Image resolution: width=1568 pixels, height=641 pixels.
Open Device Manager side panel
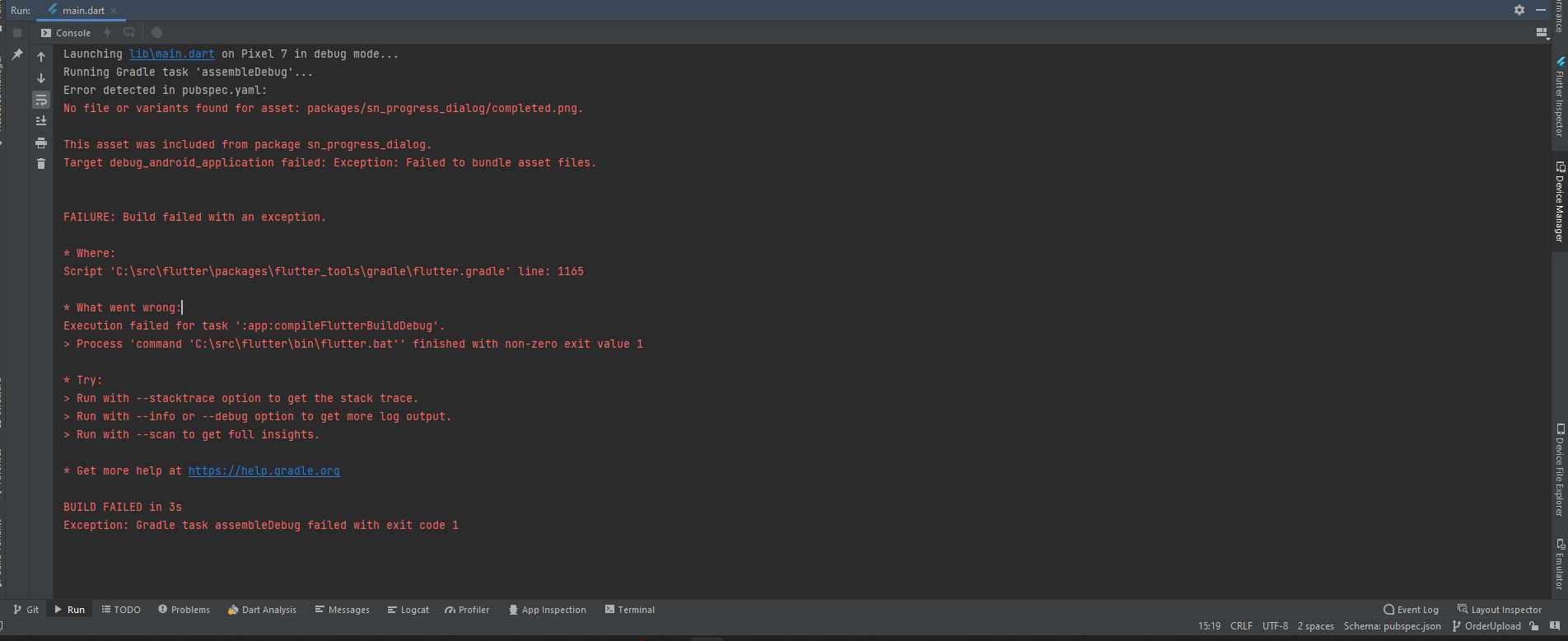tap(1560, 202)
